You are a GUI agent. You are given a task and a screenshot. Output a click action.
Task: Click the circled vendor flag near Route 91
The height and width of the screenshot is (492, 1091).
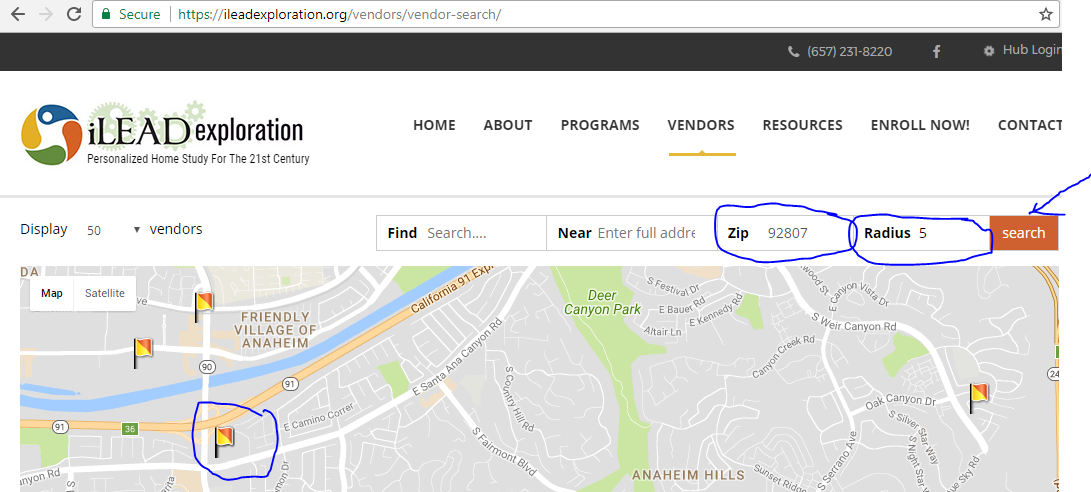pyautogui.click(x=224, y=438)
